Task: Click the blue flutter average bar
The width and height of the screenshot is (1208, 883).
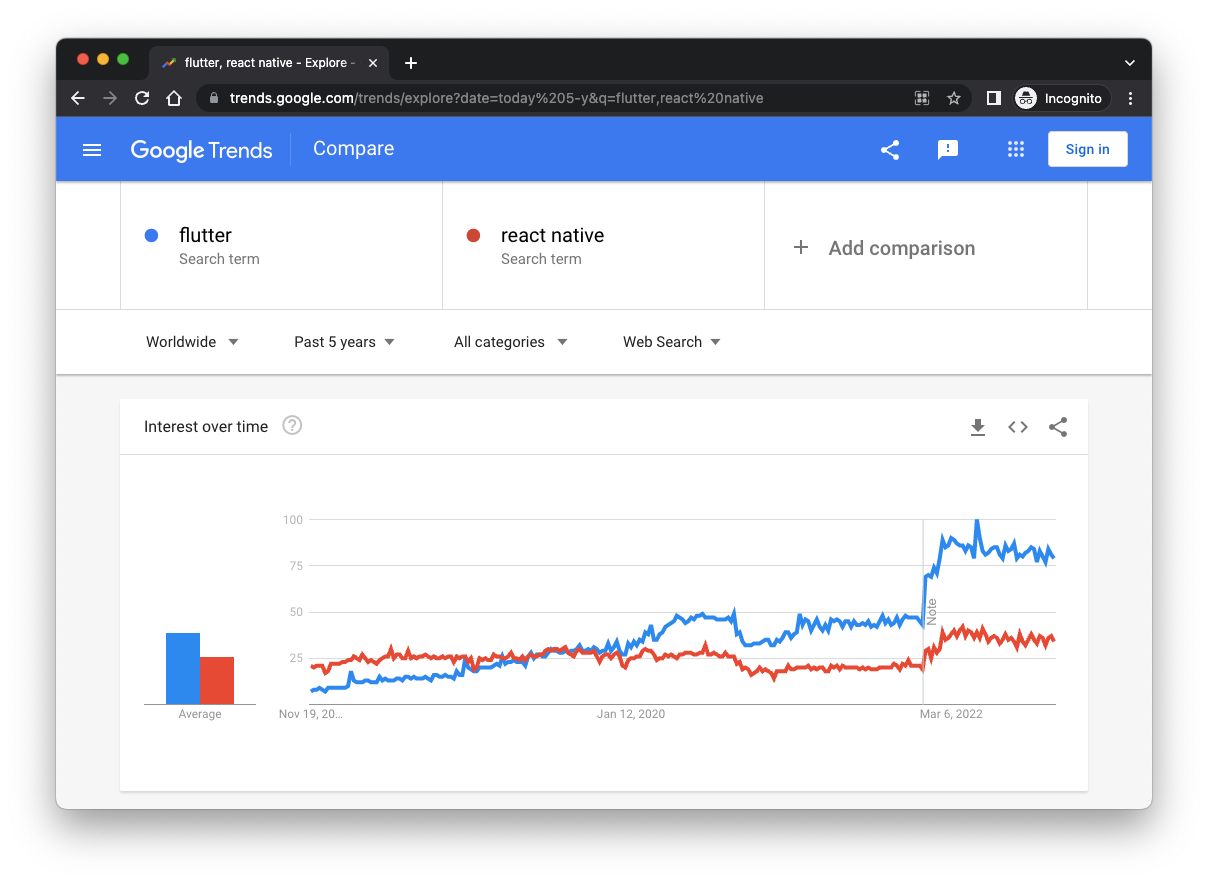Action: (183, 668)
